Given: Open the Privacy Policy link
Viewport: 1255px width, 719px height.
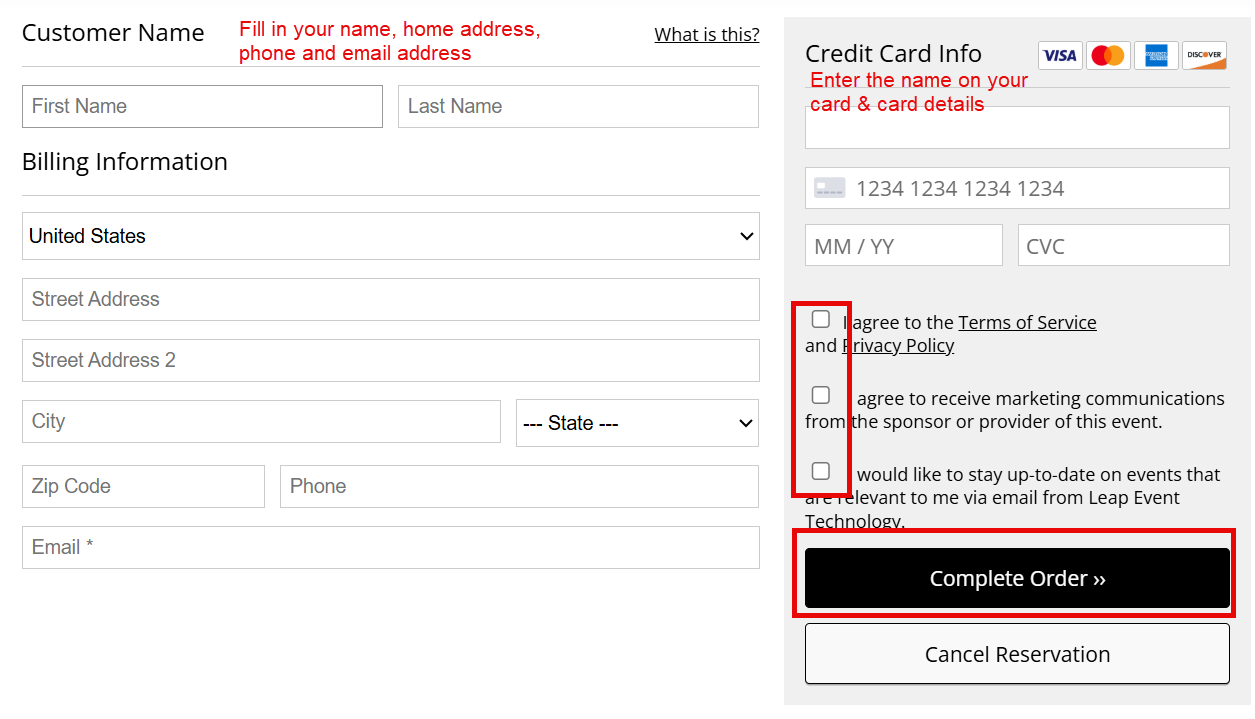Looking at the screenshot, I should (899, 345).
